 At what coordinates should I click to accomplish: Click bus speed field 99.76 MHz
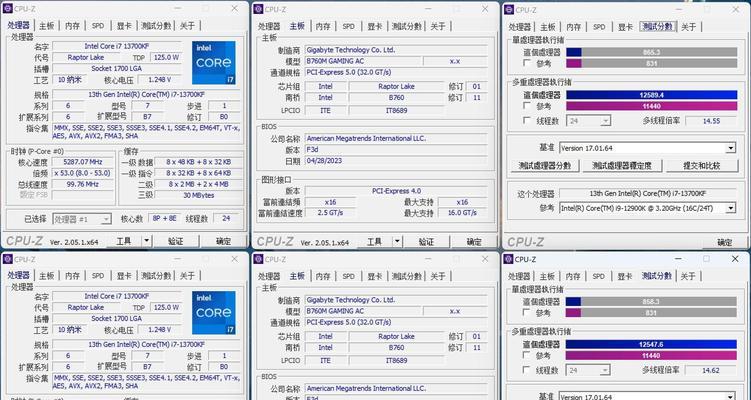point(82,184)
